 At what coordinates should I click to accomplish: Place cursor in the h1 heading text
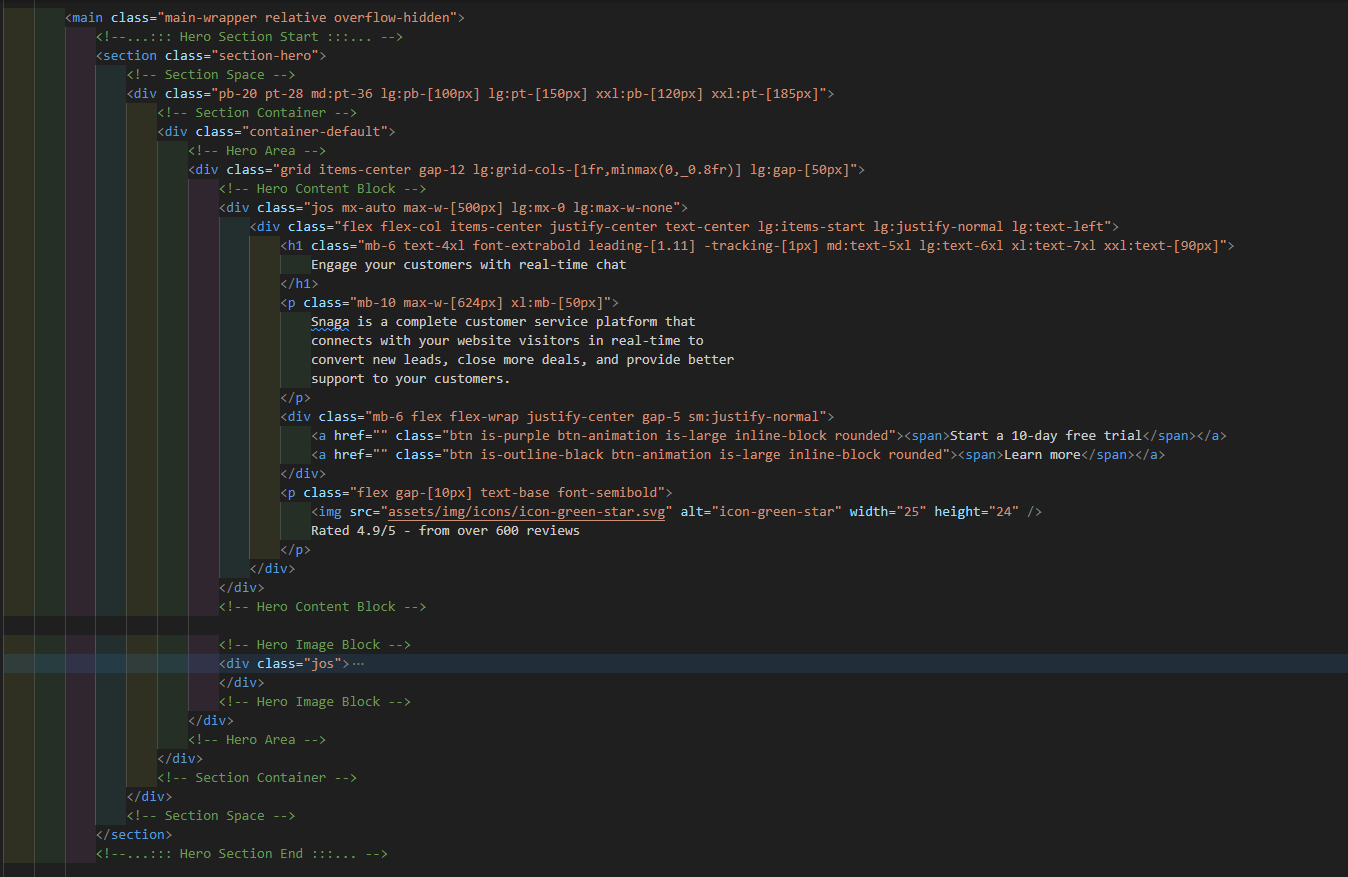(470, 264)
